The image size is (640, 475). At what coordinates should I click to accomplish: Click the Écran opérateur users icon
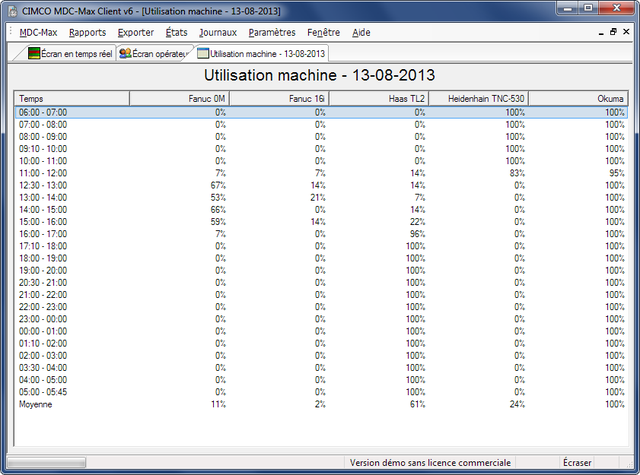[125, 53]
